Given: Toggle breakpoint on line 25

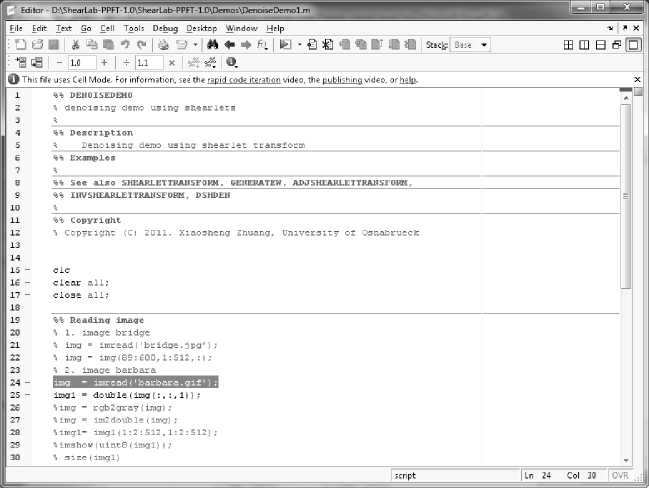Looking at the screenshot, I should pos(28,395).
